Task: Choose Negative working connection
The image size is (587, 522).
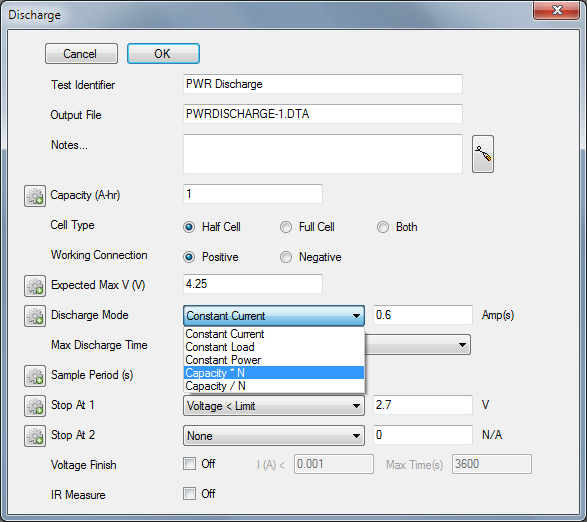Action: point(286,257)
